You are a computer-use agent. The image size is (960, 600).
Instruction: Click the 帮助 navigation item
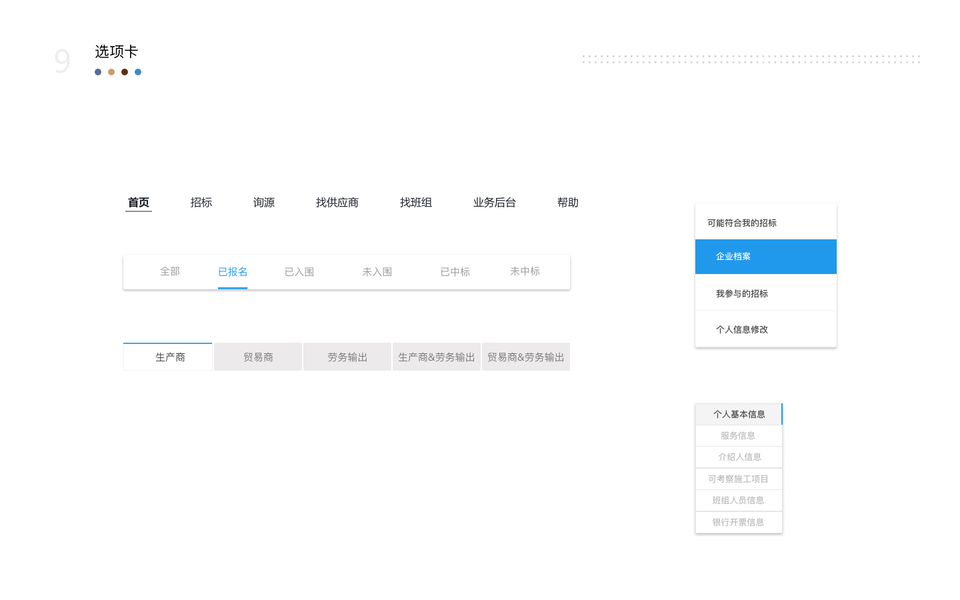tap(568, 202)
